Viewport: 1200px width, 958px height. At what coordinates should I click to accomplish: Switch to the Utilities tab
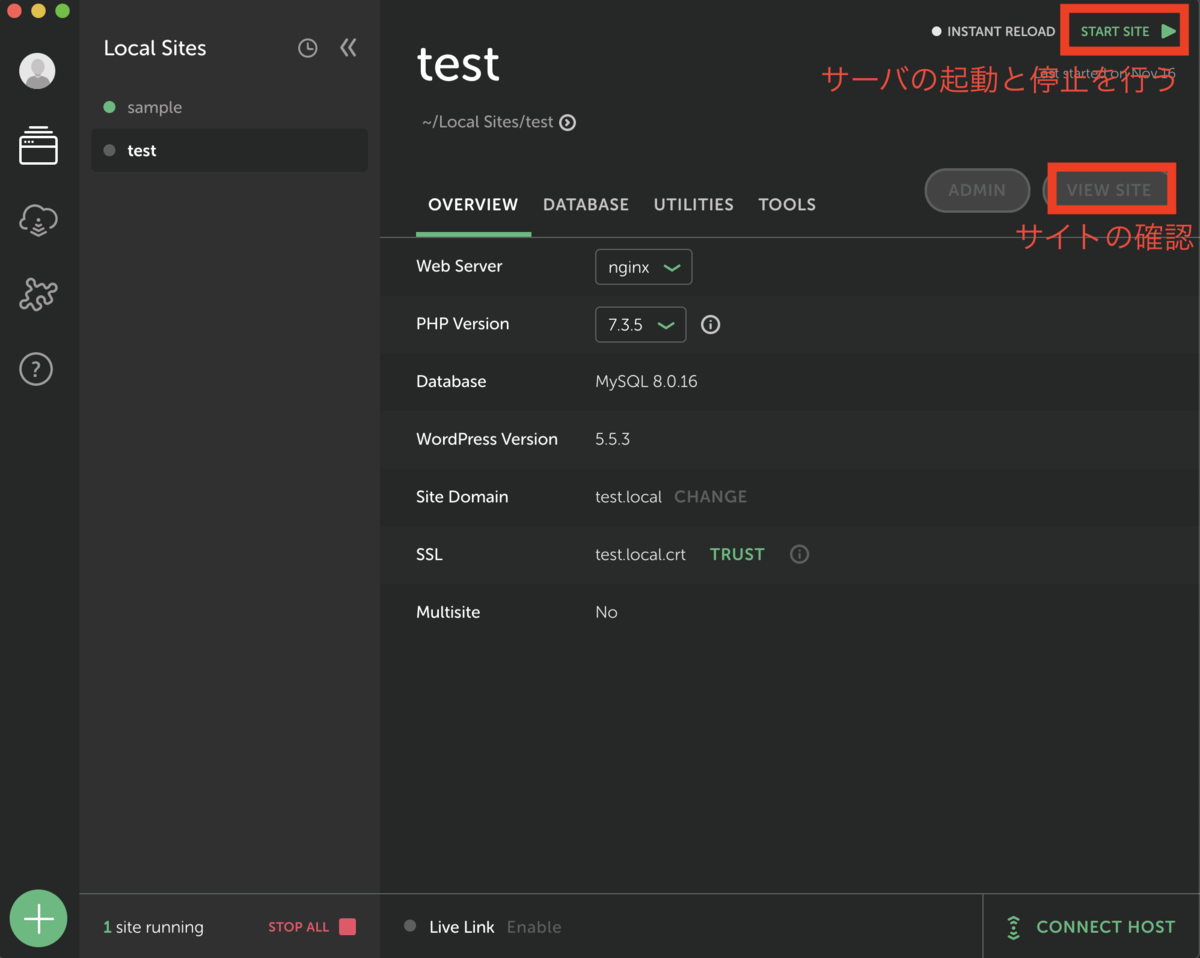point(694,204)
